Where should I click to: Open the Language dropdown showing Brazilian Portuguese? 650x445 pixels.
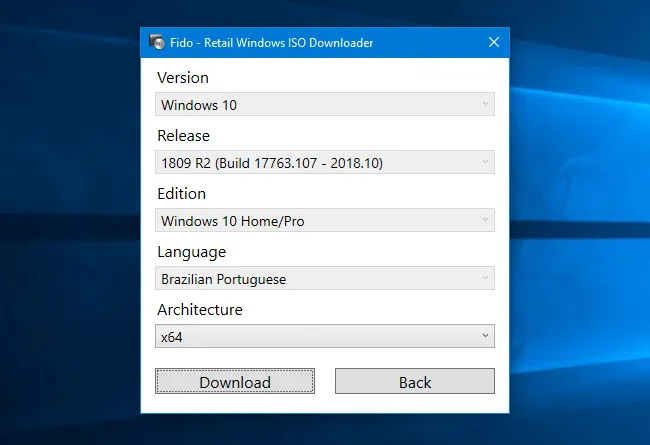325,278
